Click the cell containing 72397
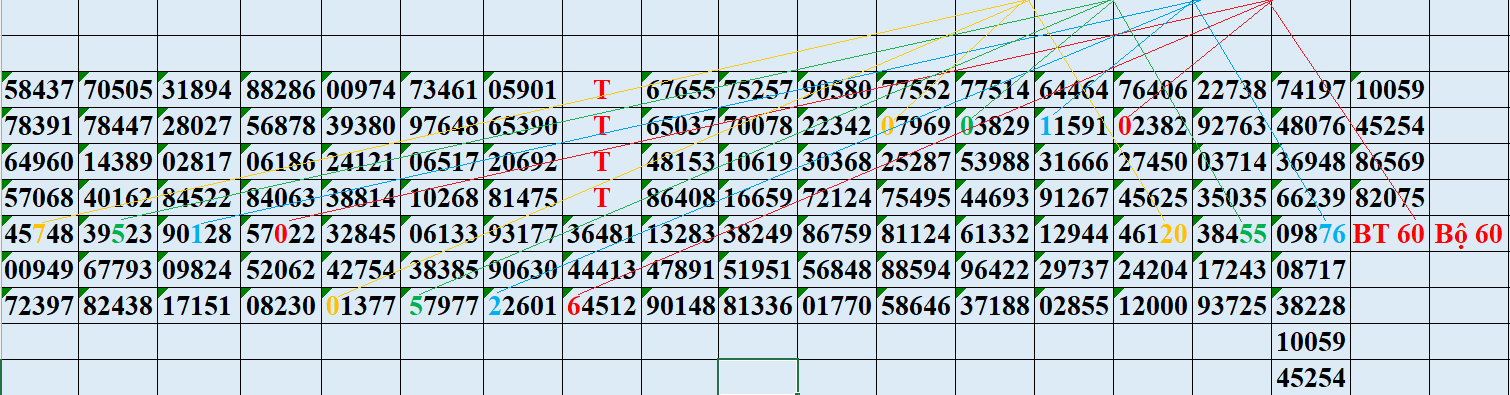The height and width of the screenshot is (395, 1510). (40, 305)
